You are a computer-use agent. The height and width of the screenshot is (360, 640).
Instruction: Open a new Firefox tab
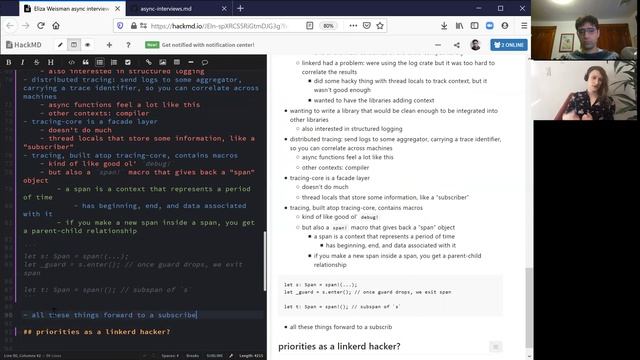[x=240, y=9]
